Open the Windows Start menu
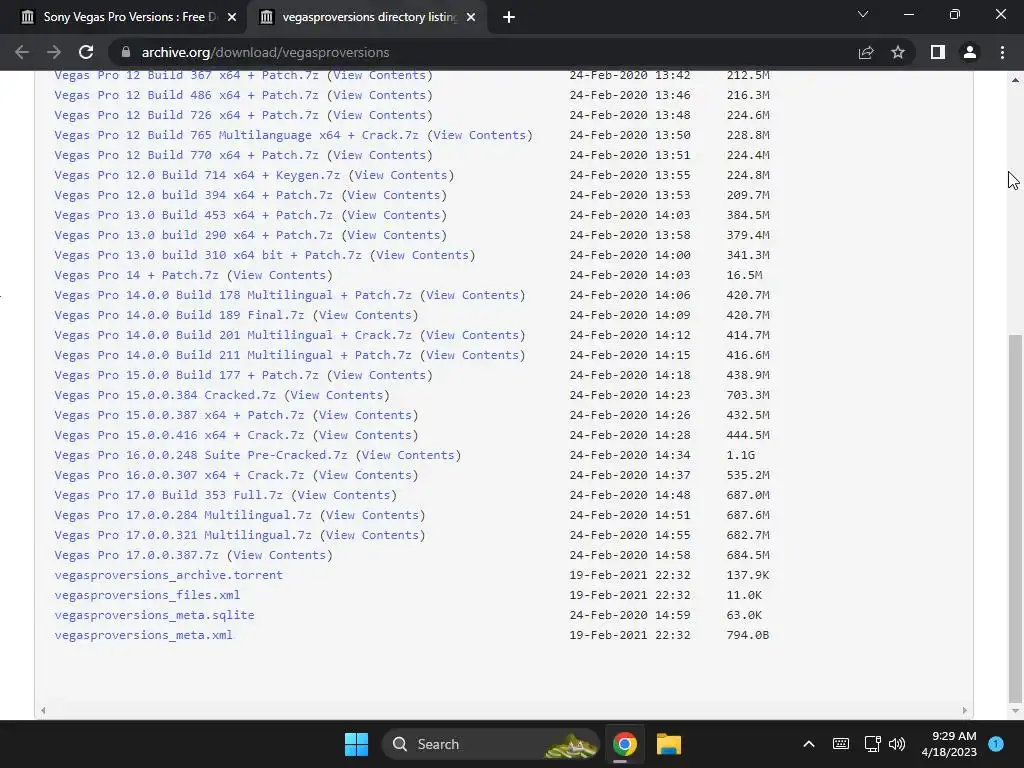 [357, 744]
